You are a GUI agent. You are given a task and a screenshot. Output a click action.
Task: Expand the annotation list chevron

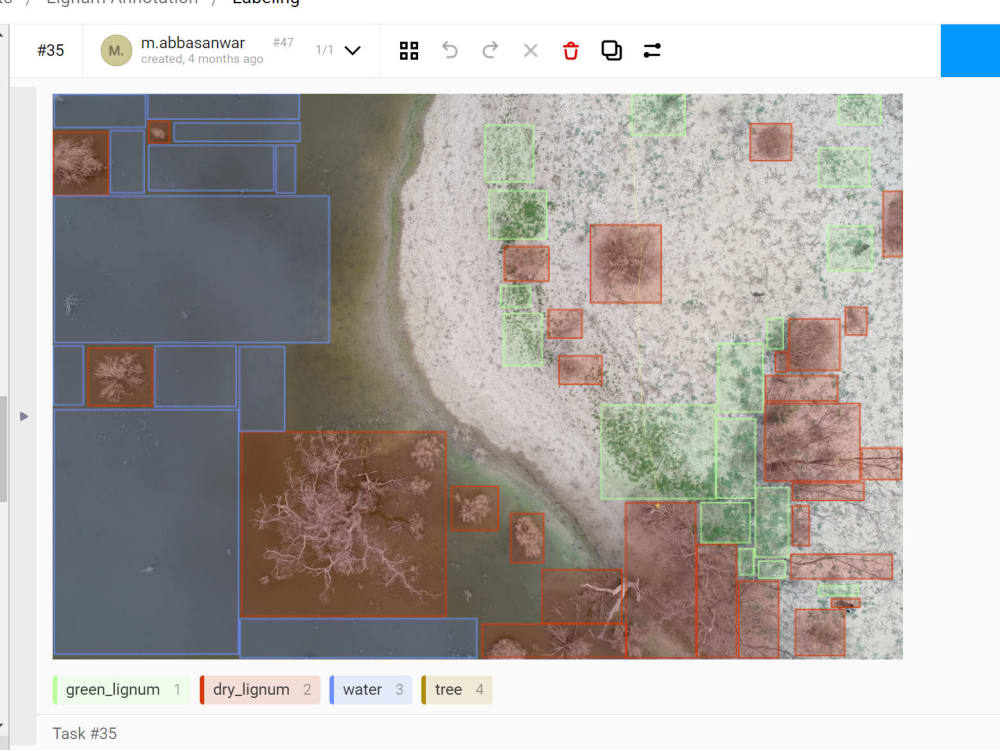point(353,50)
